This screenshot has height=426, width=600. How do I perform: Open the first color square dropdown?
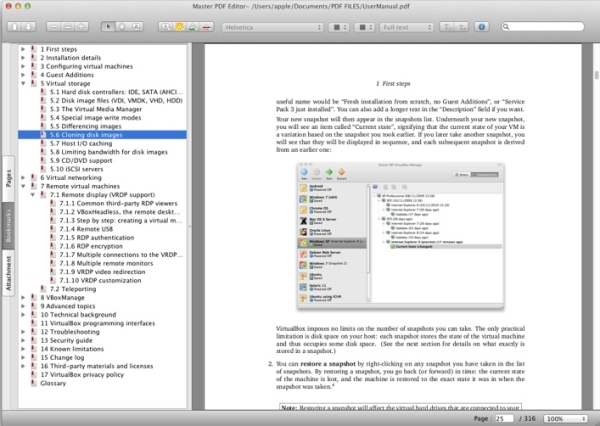(339, 27)
